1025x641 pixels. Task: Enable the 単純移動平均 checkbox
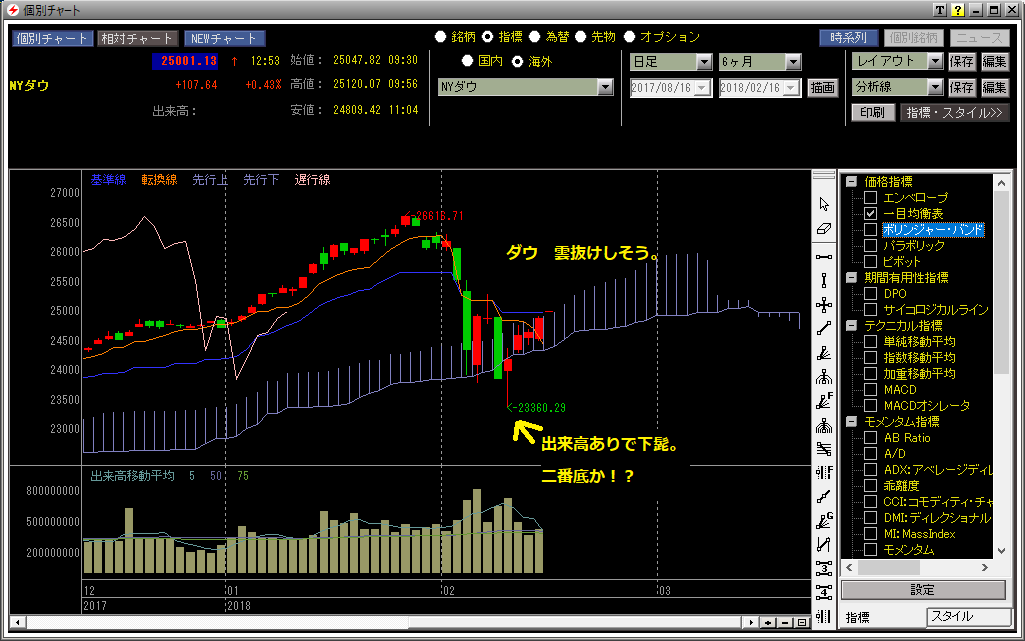871,342
